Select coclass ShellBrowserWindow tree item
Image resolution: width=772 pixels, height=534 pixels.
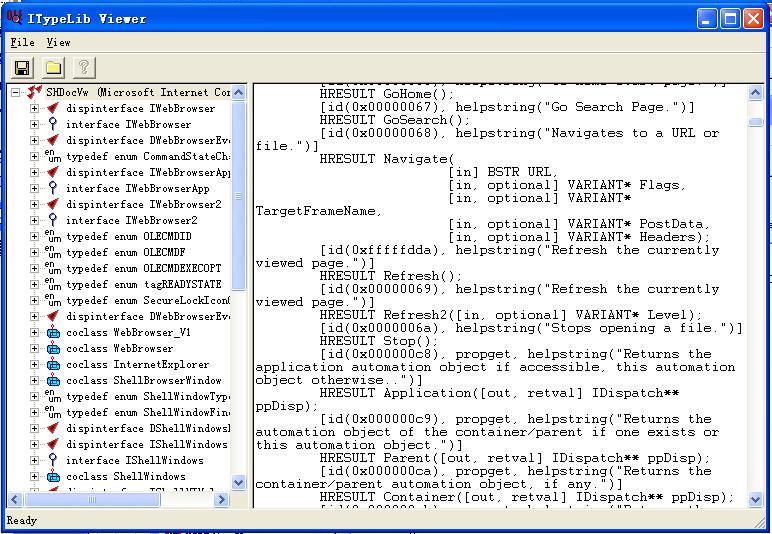point(144,380)
